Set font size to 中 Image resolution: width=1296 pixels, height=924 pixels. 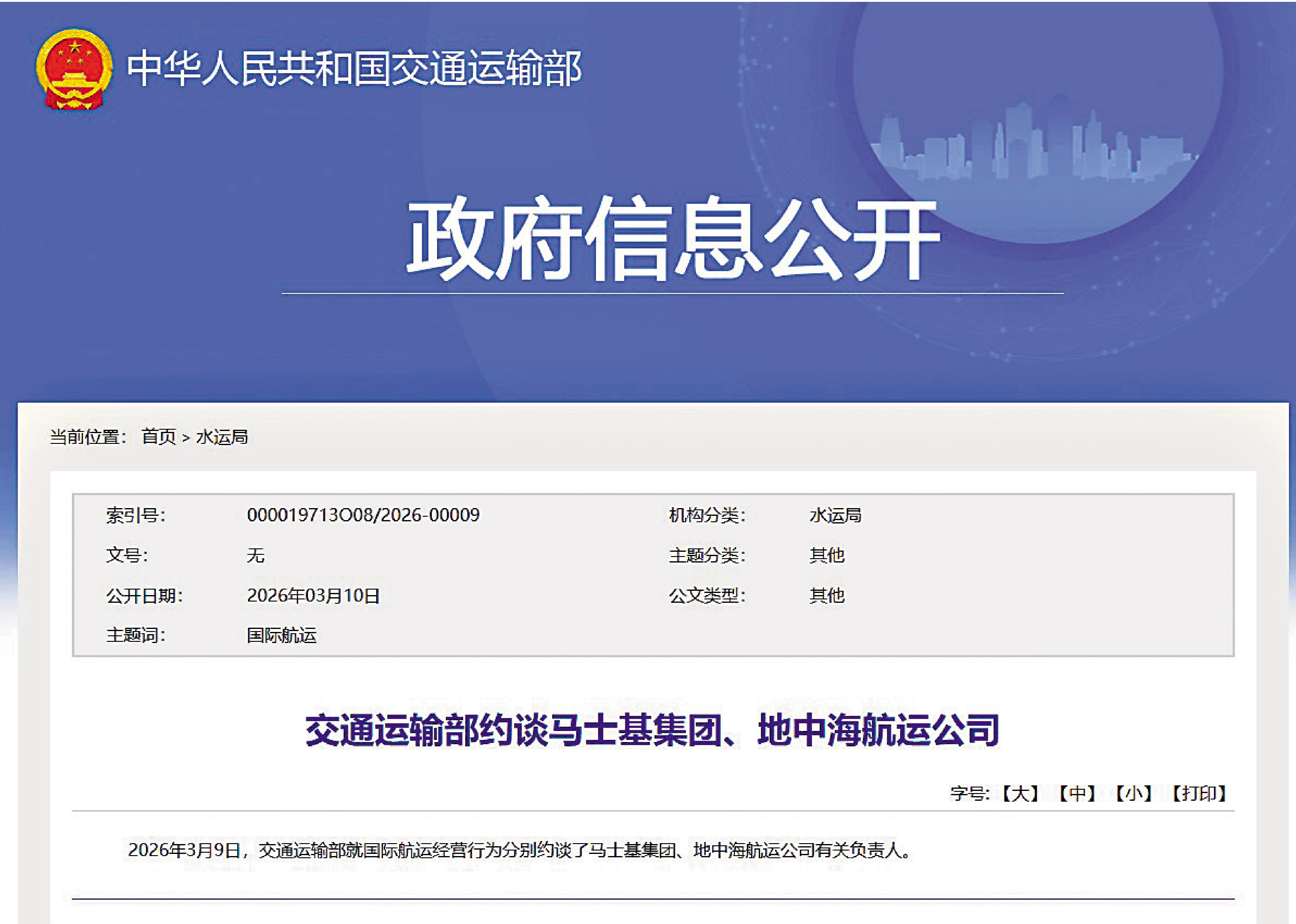point(1077,793)
